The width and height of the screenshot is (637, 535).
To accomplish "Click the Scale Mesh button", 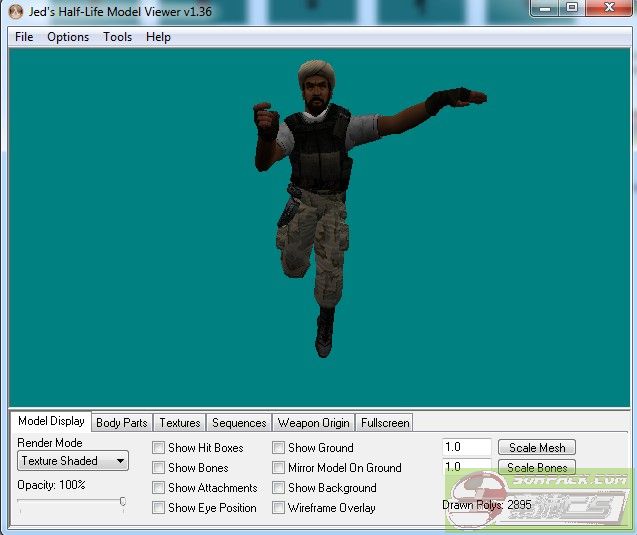I will coord(537,448).
